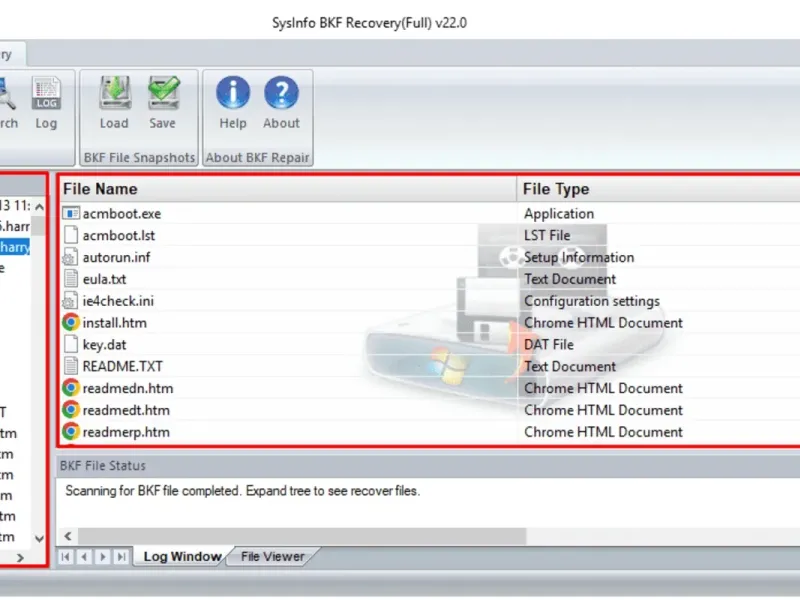The width and height of the screenshot is (800, 600).
Task: Click the autorun.inf gear file icon
Action: point(70,257)
